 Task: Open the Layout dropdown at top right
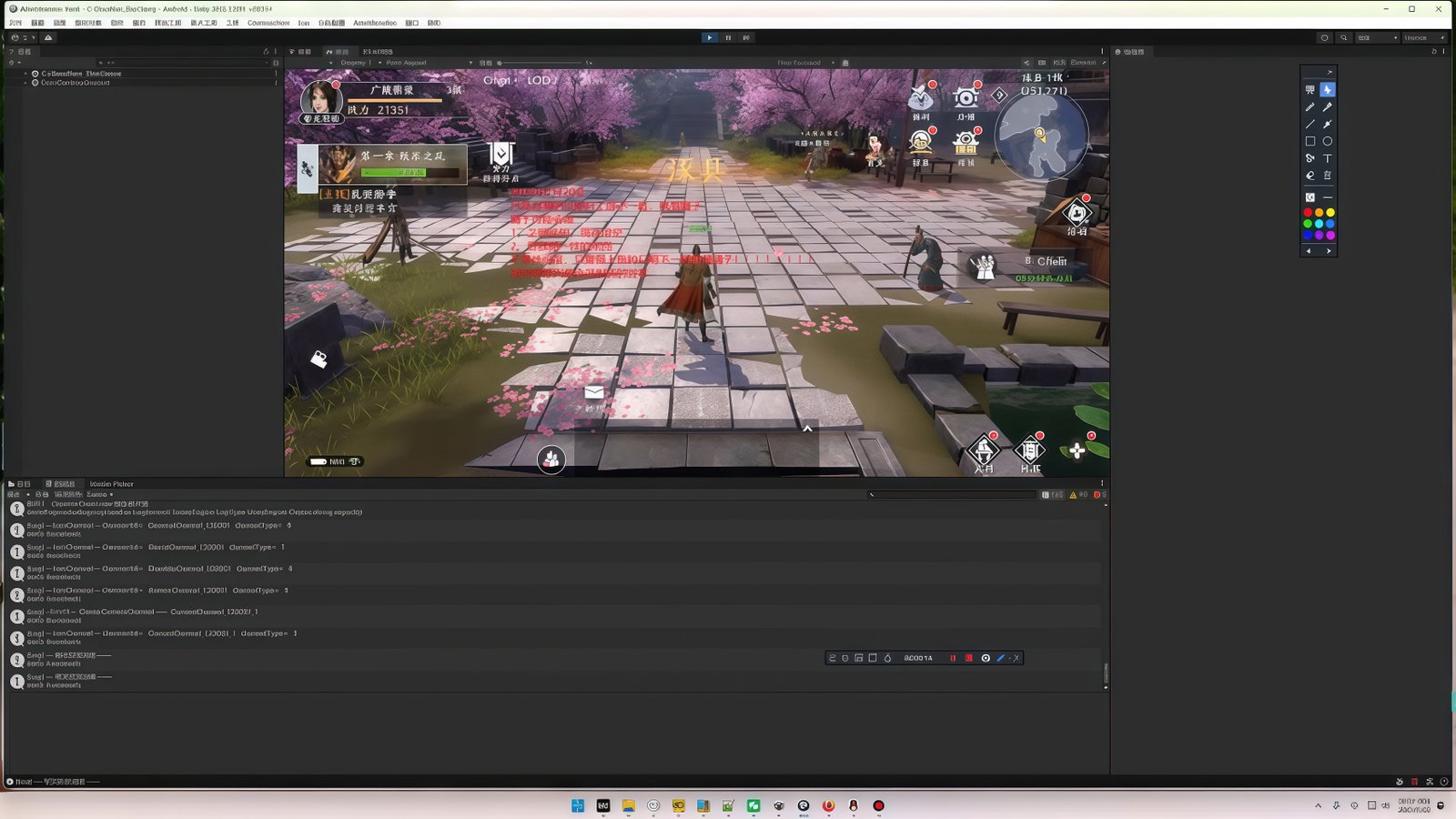1425,38
